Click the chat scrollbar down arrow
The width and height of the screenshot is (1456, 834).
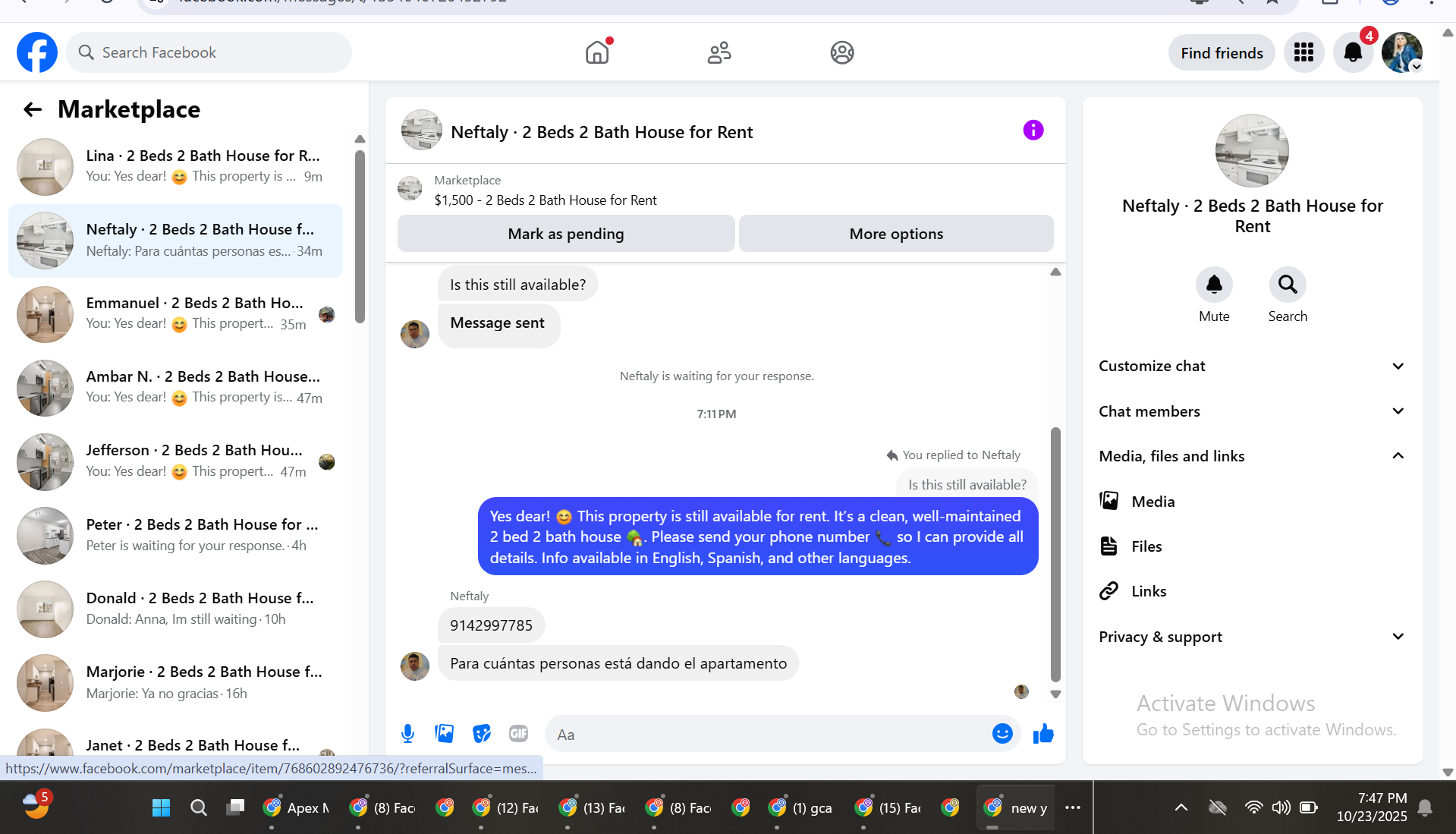coord(1055,694)
